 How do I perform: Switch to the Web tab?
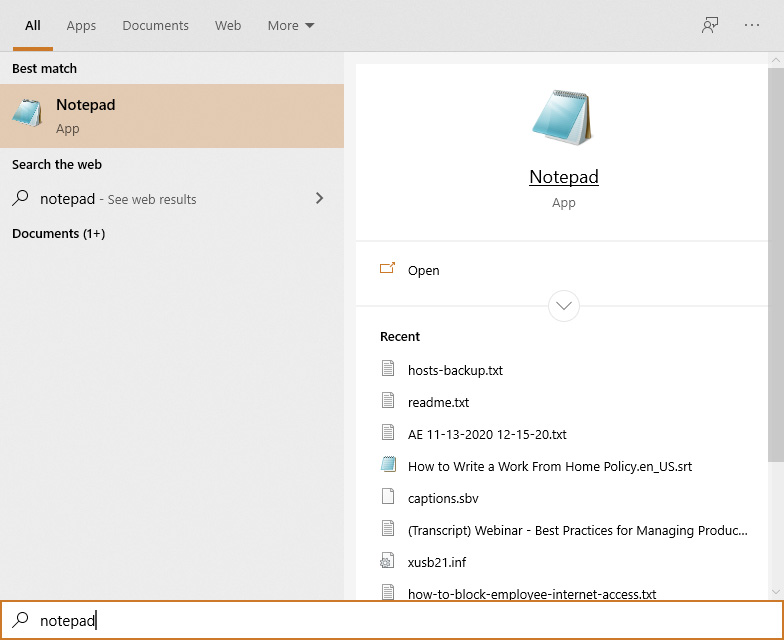228,26
